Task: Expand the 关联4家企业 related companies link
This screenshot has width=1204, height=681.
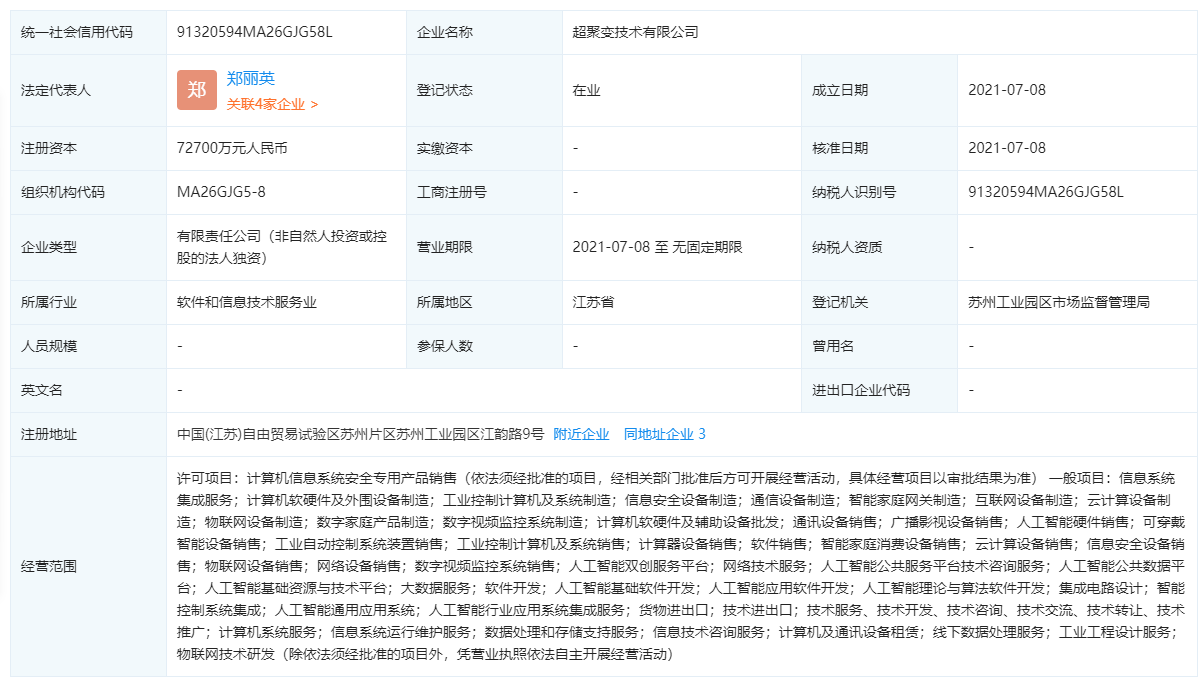Action: click(272, 104)
